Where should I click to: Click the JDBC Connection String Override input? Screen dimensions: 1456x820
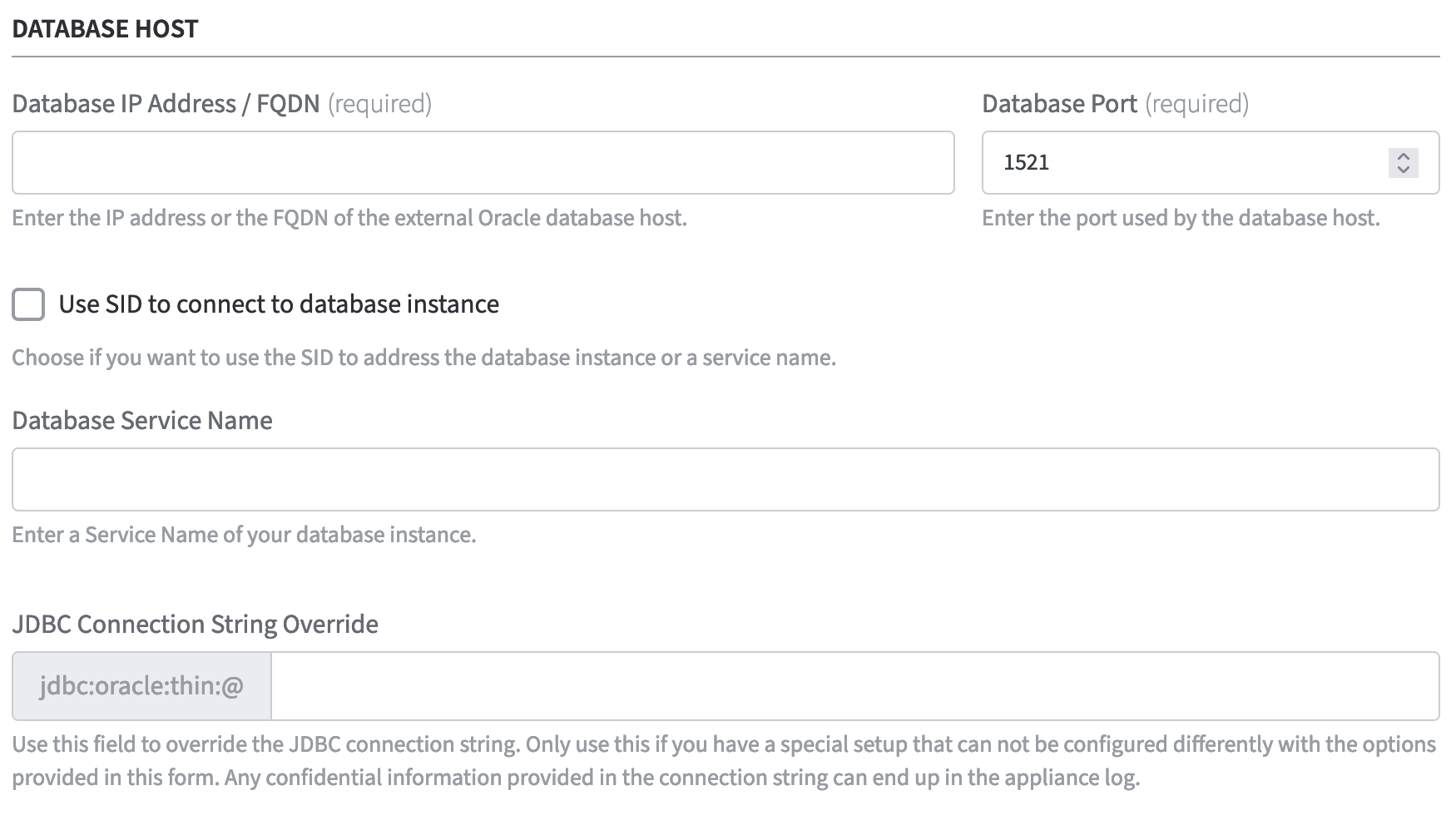pyautogui.click(x=854, y=686)
